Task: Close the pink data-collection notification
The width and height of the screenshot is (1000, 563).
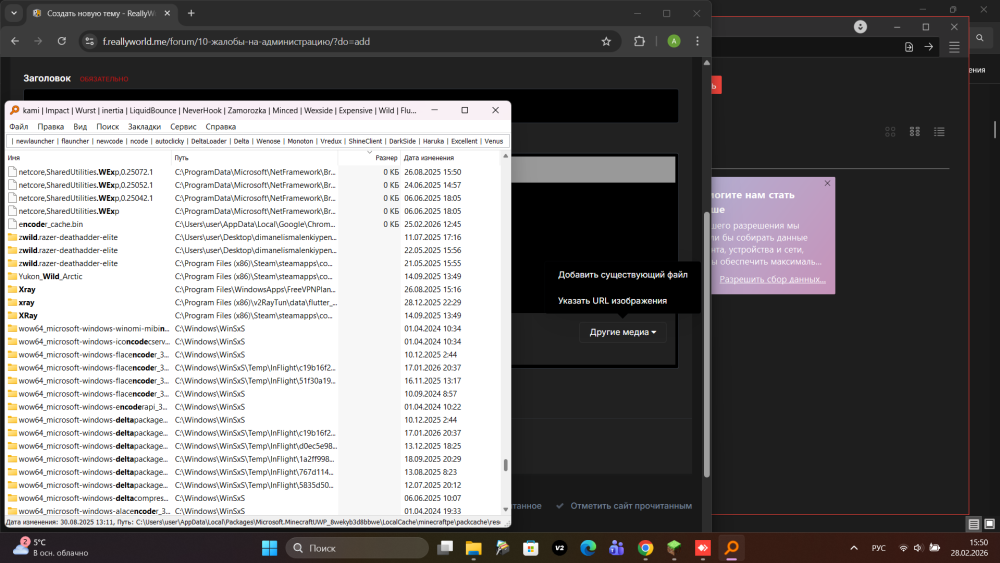Action: 827,184
